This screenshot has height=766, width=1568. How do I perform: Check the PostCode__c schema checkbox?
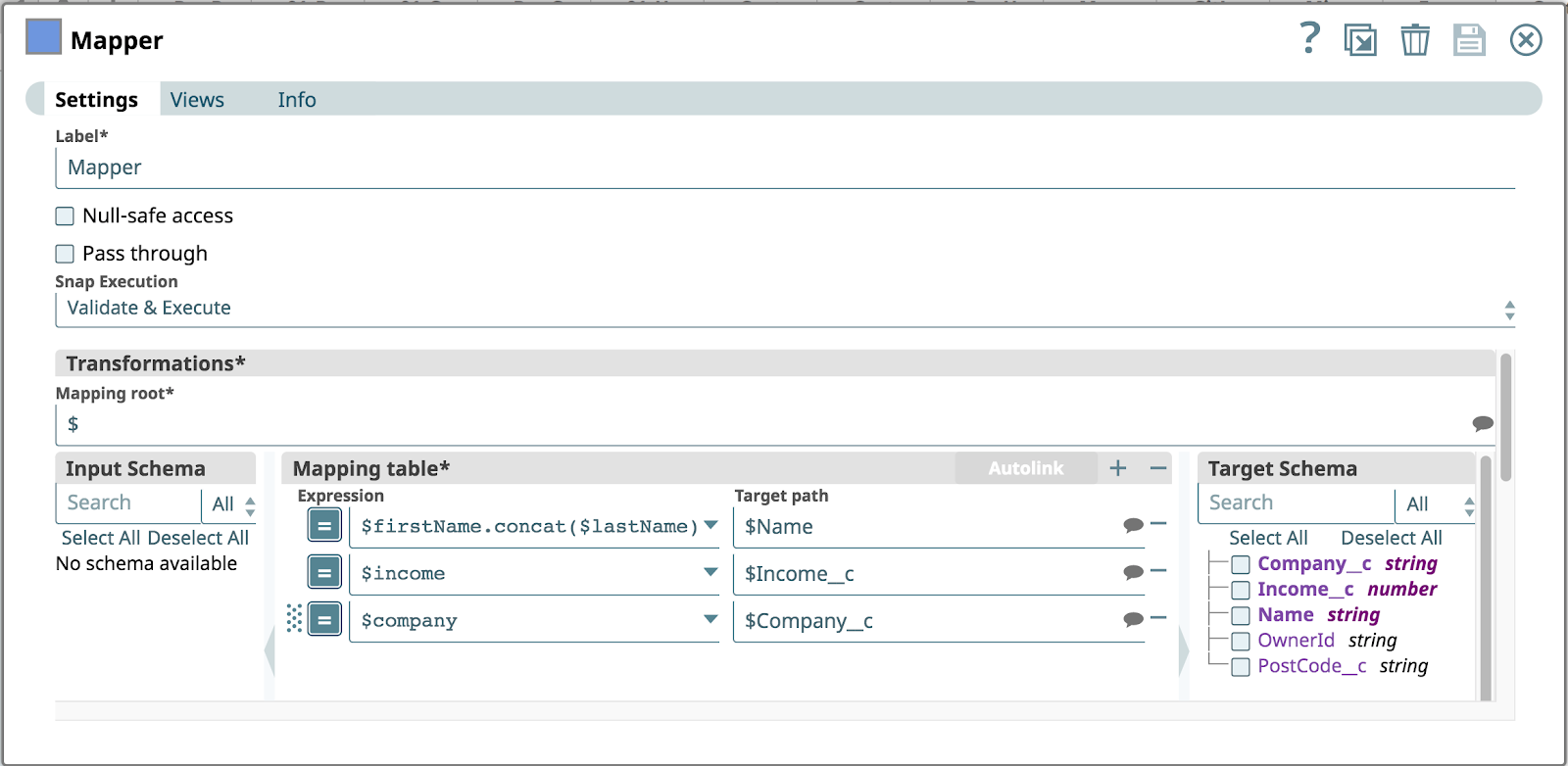(x=1241, y=666)
